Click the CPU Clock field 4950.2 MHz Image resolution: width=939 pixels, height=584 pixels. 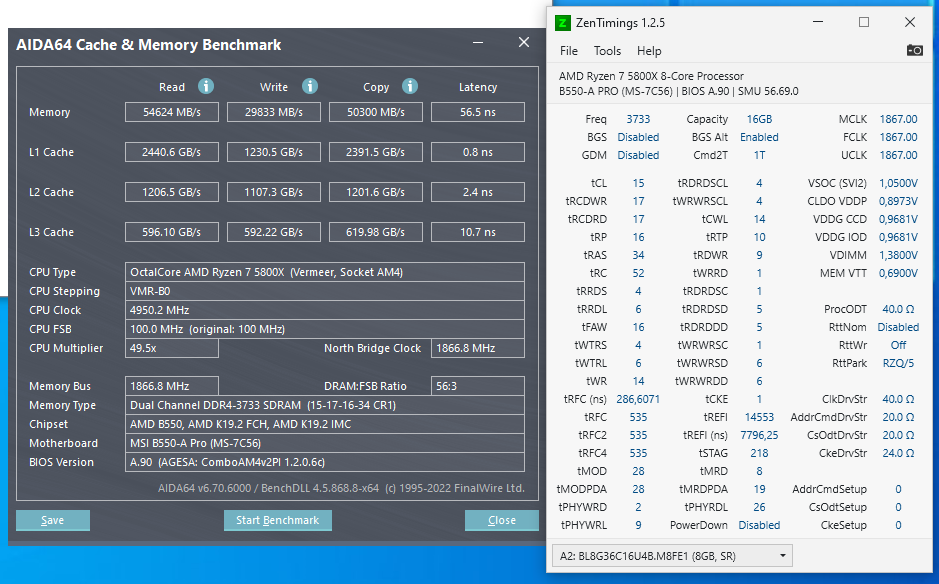[325, 310]
